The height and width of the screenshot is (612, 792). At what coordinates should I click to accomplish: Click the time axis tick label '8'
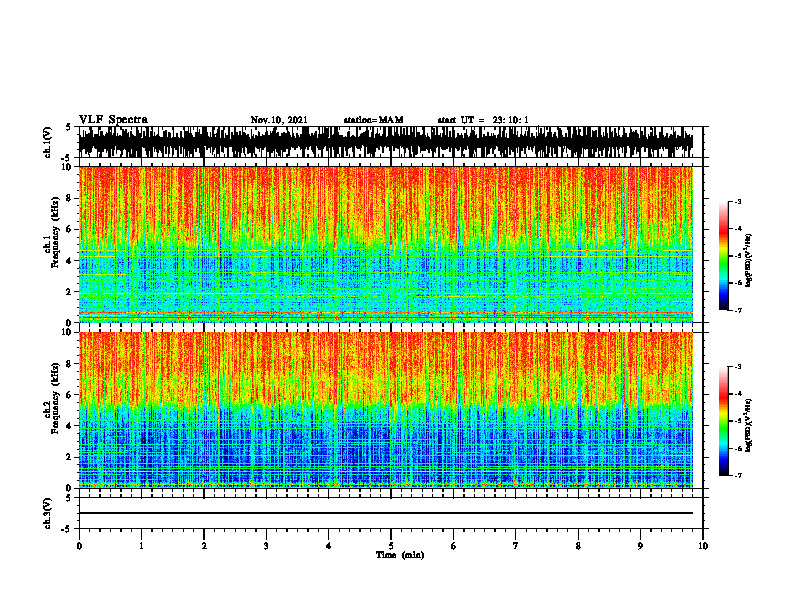tap(578, 546)
